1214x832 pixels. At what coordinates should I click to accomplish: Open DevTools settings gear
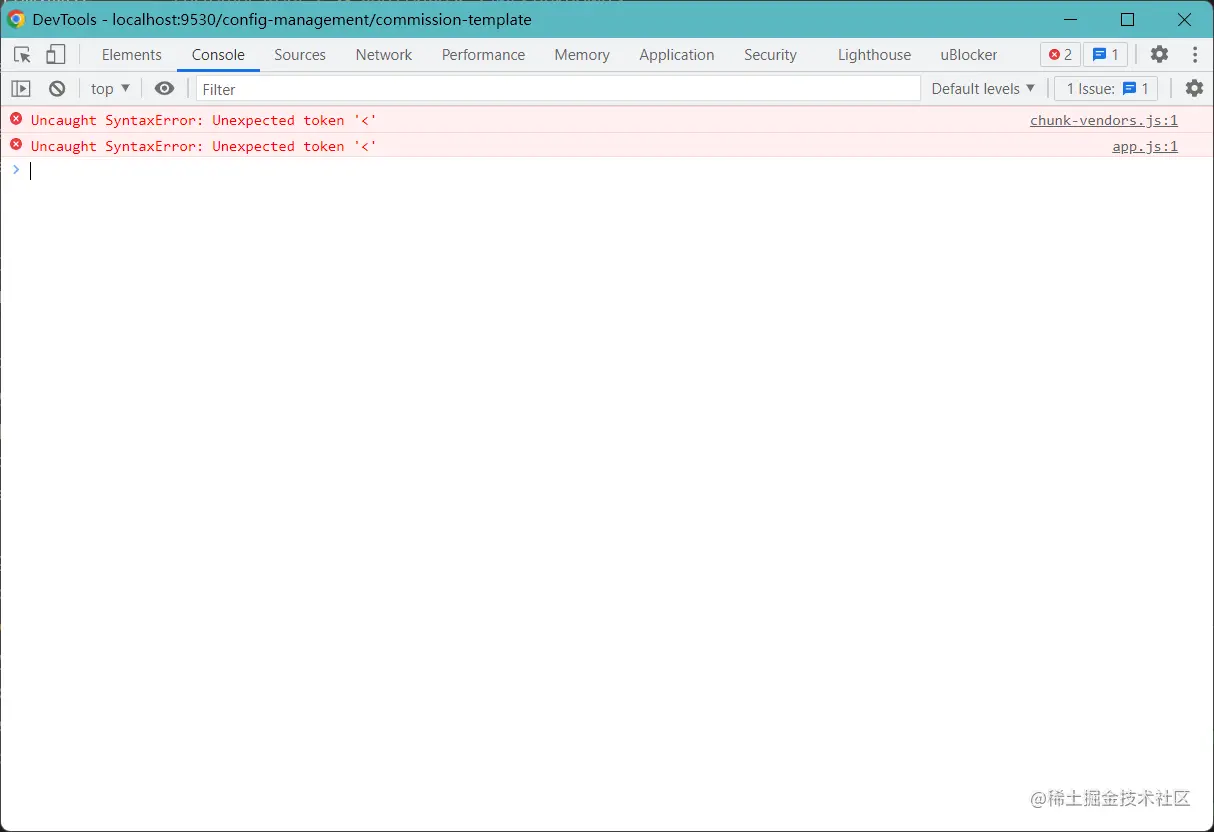coord(1159,54)
